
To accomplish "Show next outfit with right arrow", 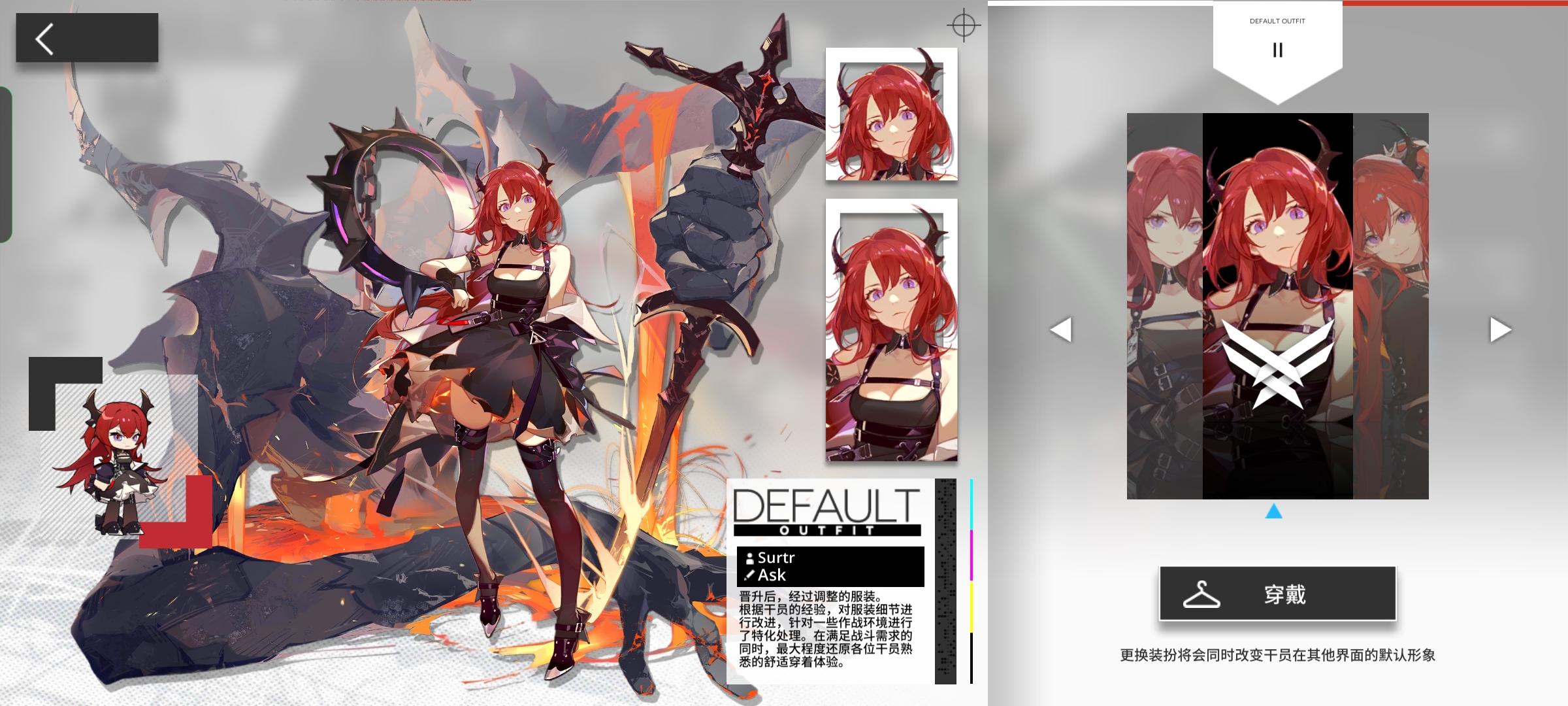I will [x=1500, y=329].
